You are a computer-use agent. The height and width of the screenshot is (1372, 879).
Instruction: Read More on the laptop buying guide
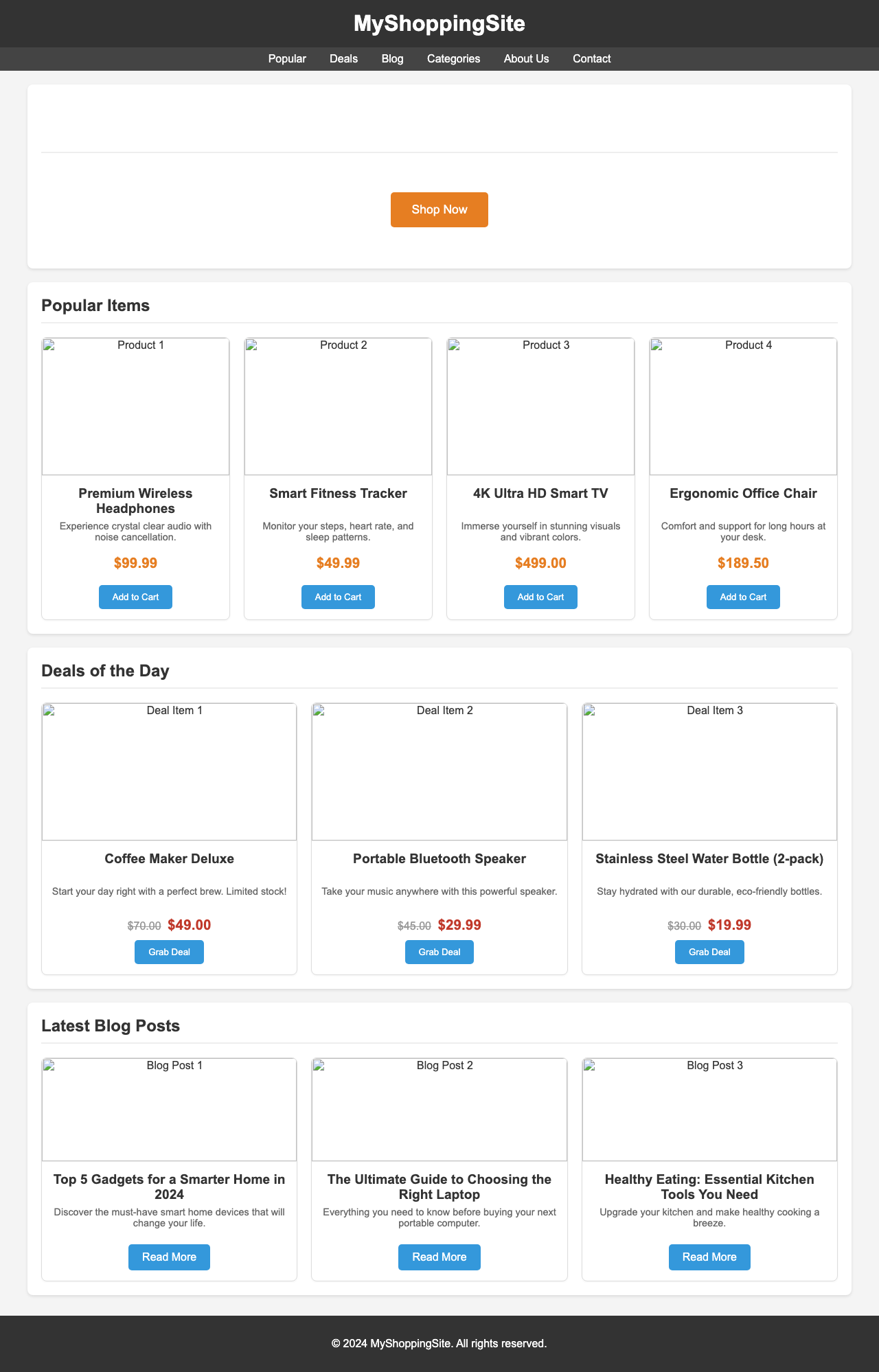tap(439, 1257)
